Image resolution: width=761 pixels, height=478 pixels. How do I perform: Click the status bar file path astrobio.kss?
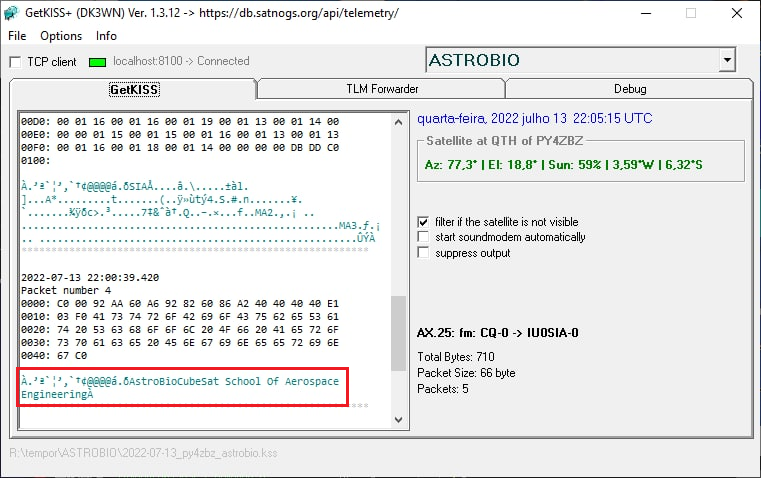(143, 453)
